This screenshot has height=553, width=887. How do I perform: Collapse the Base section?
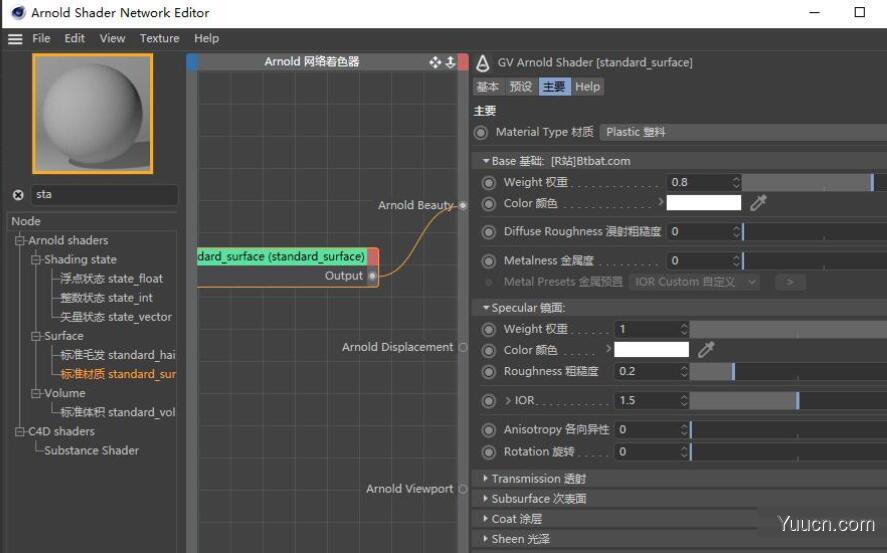[485, 161]
